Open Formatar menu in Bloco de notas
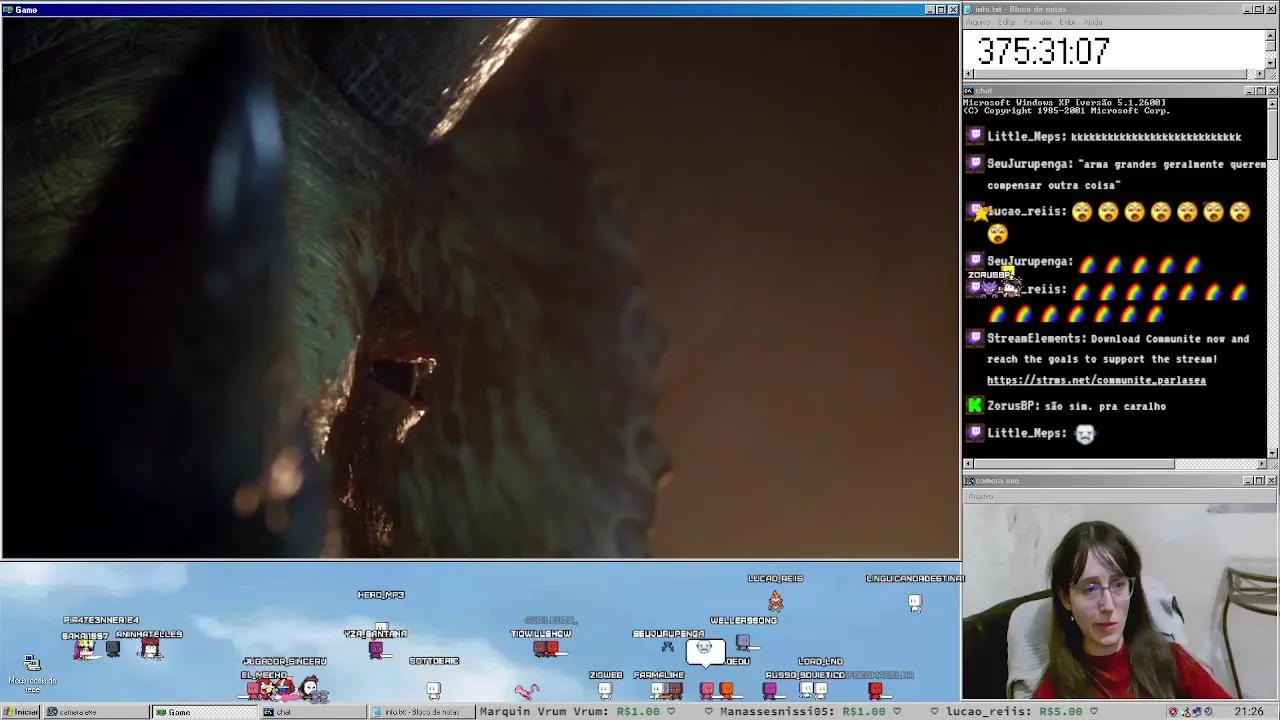 [x=1037, y=22]
